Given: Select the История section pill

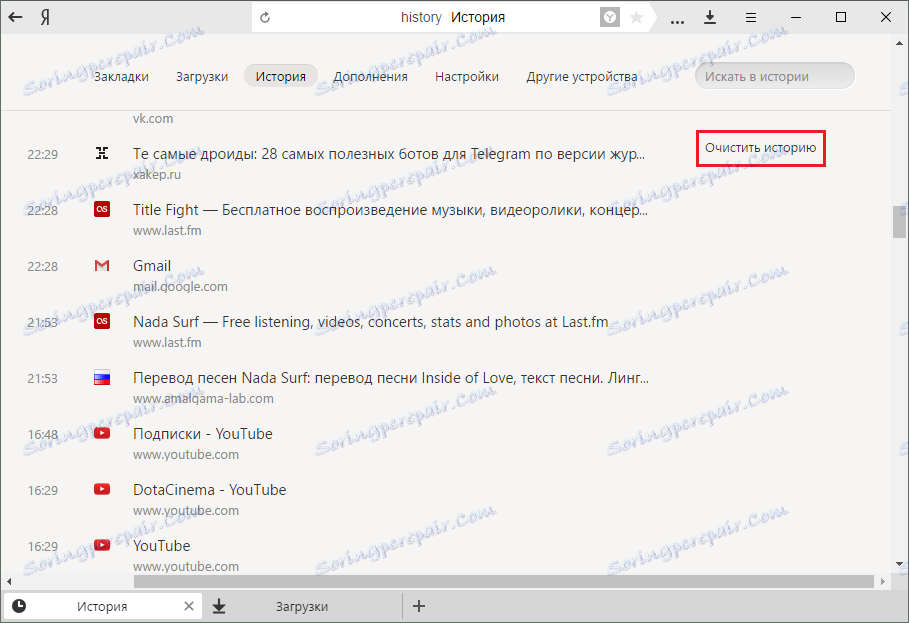Looking at the screenshot, I should 281,76.
